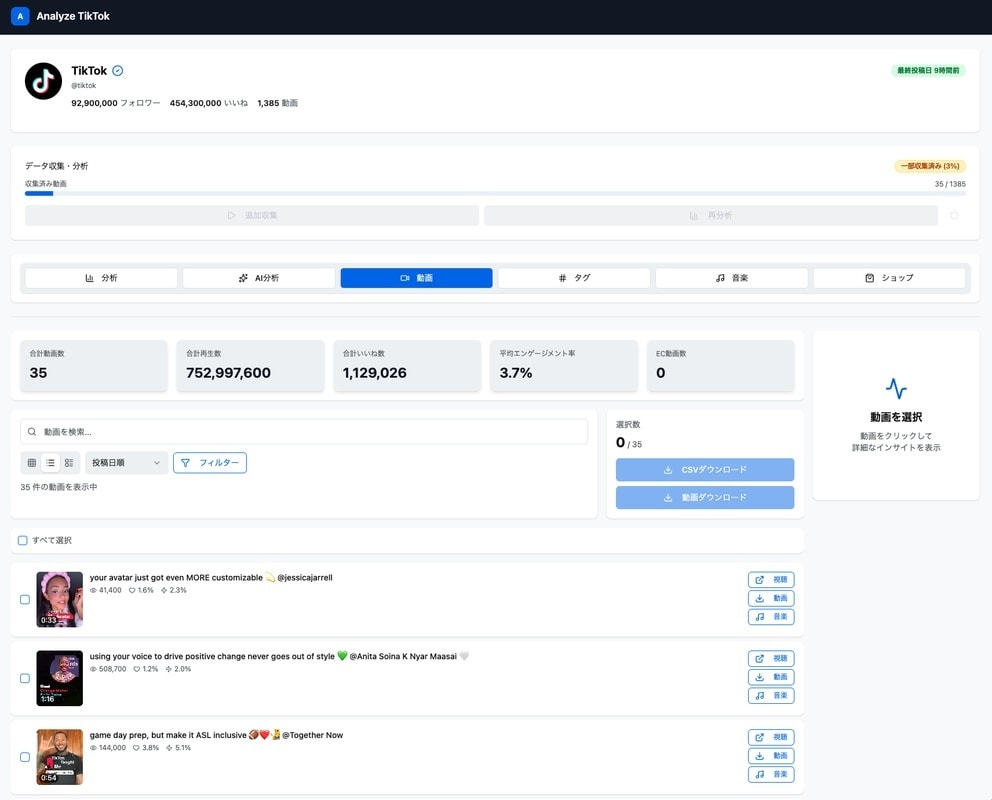Tick the checkbox for the avatar customizable video
Screen dimensions: 992x800
[x=25, y=600]
